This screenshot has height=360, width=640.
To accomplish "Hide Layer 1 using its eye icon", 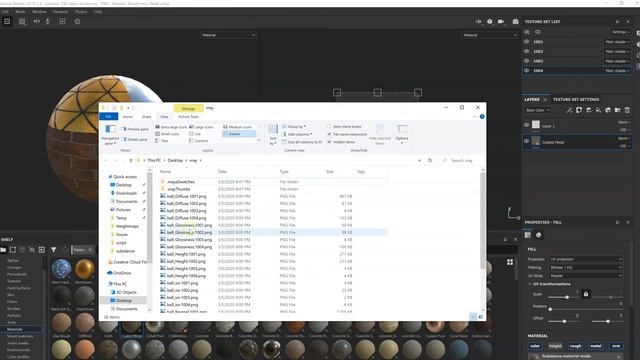I will [527, 125].
